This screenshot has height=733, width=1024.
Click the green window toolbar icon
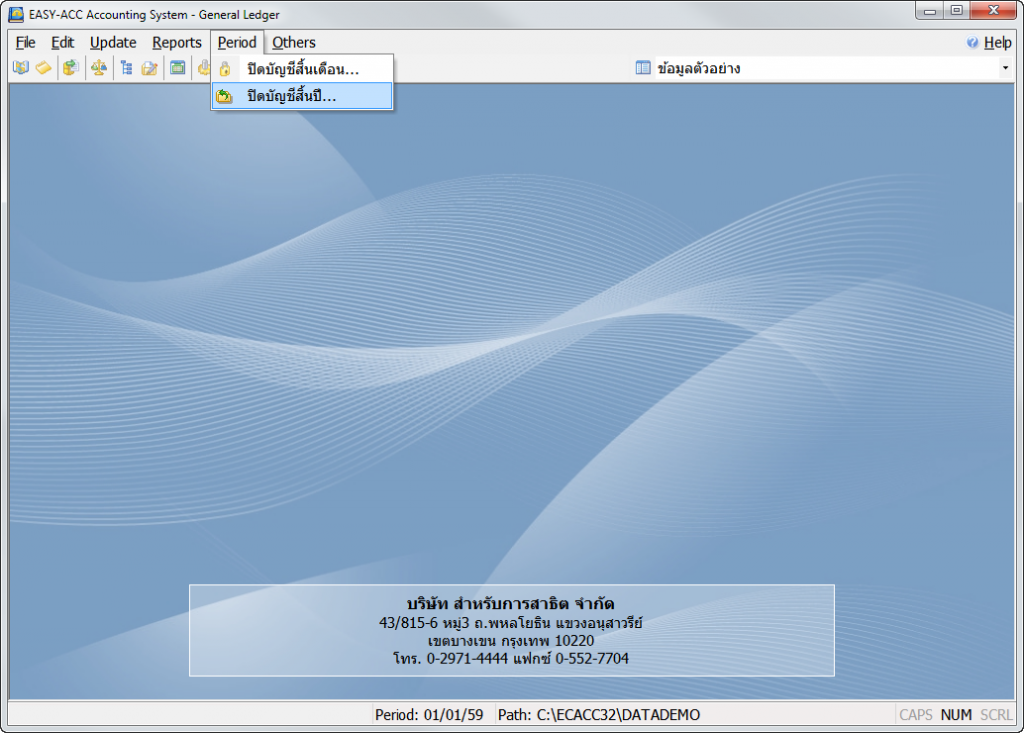[x=177, y=68]
